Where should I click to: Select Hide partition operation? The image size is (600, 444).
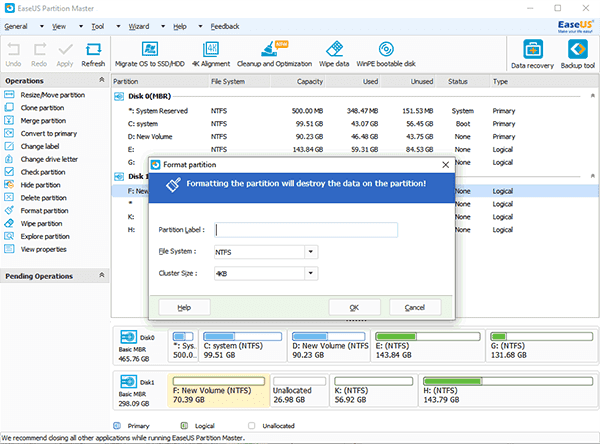pos(32,185)
